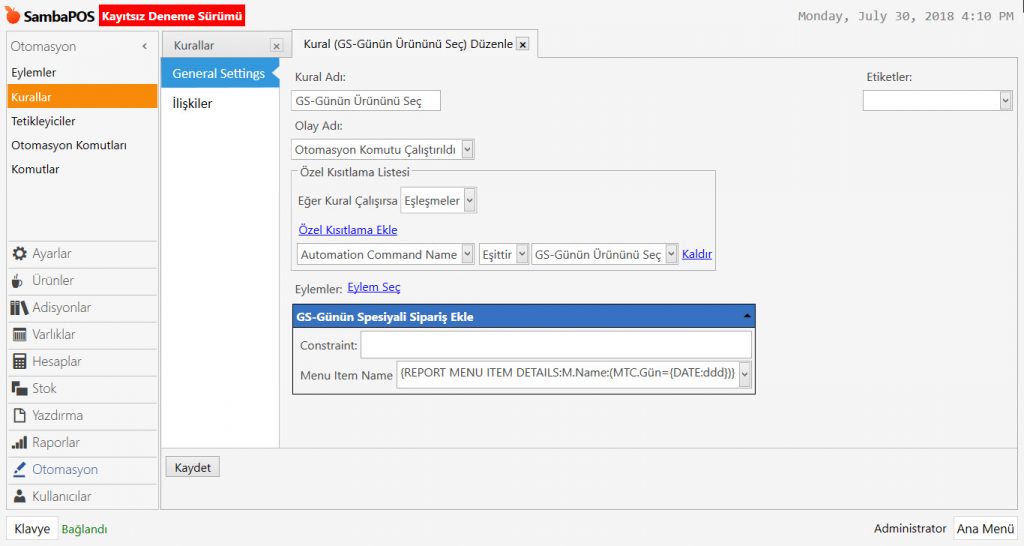Collapse the GS-Günün Spesiyali Sipariş Ekle action

click(745, 316)
